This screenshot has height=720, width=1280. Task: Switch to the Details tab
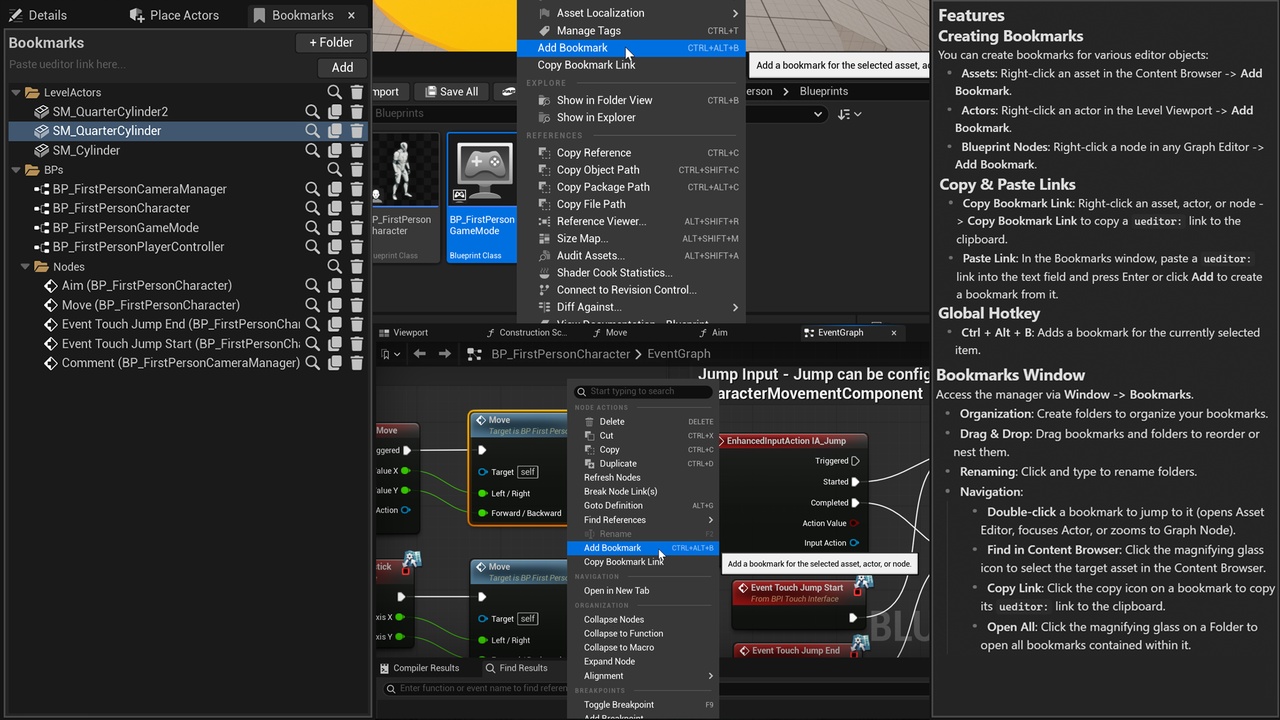pos(38,15)
